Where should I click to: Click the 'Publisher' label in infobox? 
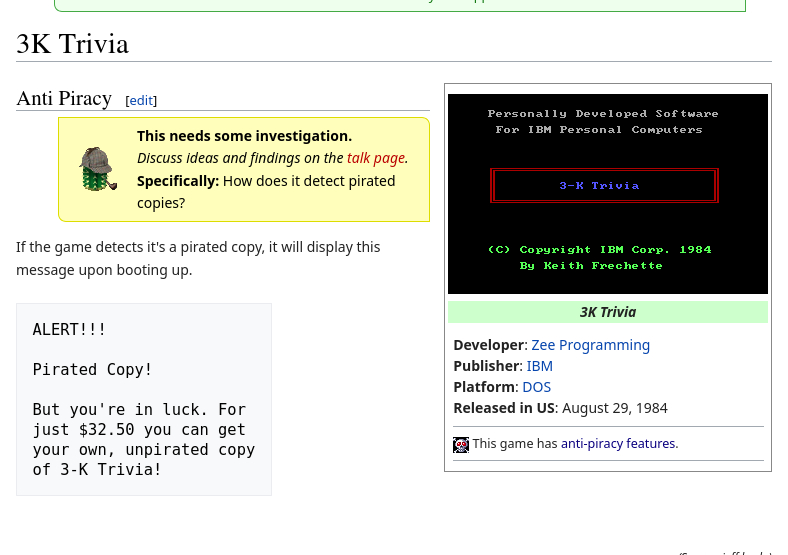tap(485, 366)
